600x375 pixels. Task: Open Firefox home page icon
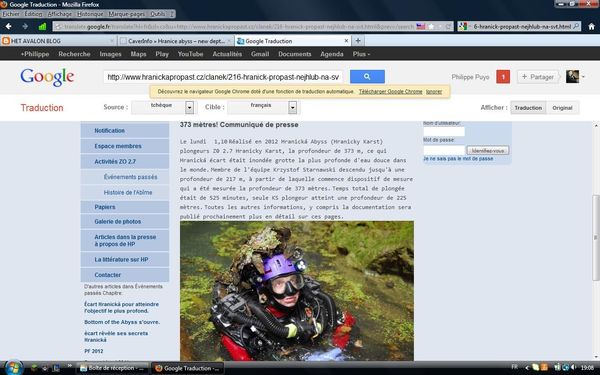click(x=592, y=26)
